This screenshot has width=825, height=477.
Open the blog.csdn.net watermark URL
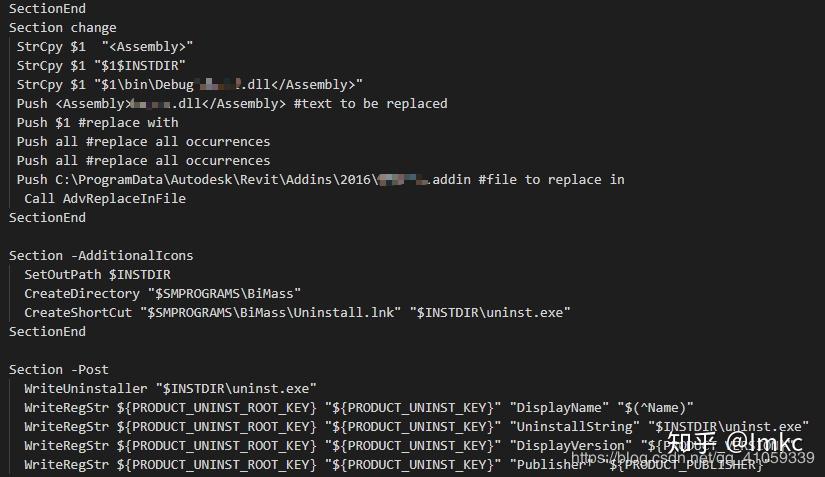pyautogui.click(x=691, y=458)
